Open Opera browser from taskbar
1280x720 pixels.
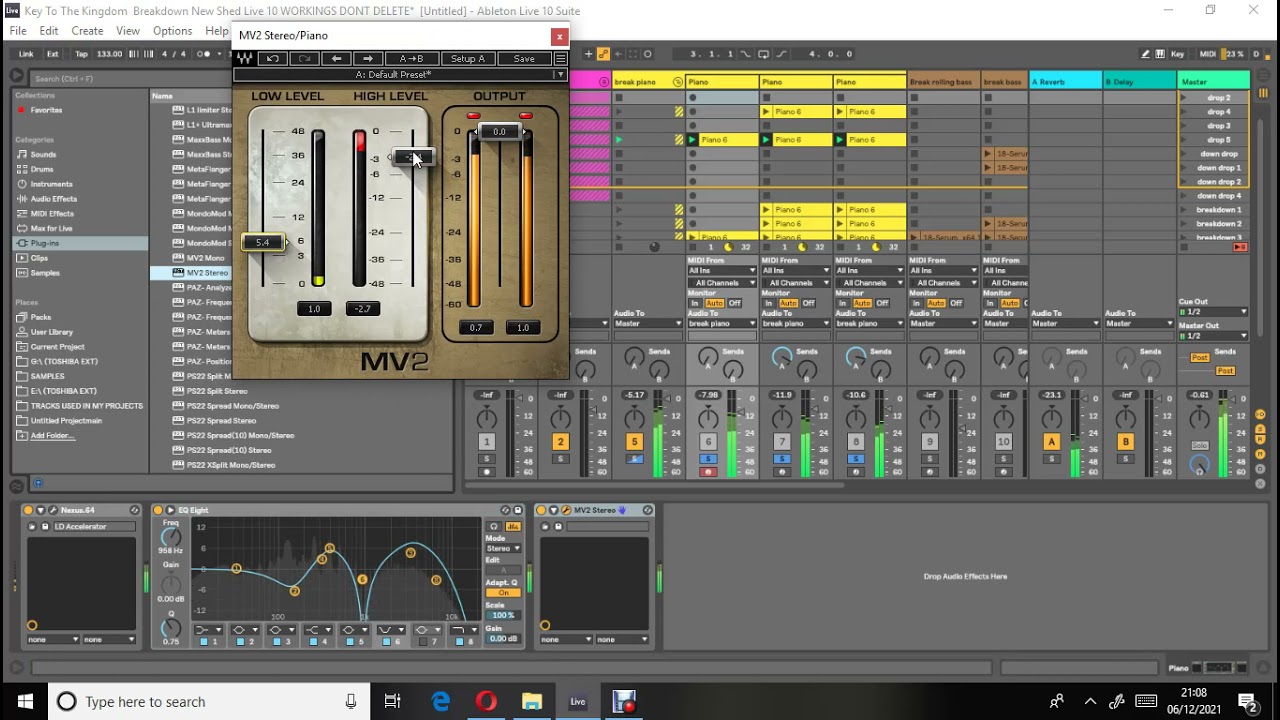click(487, 701)
